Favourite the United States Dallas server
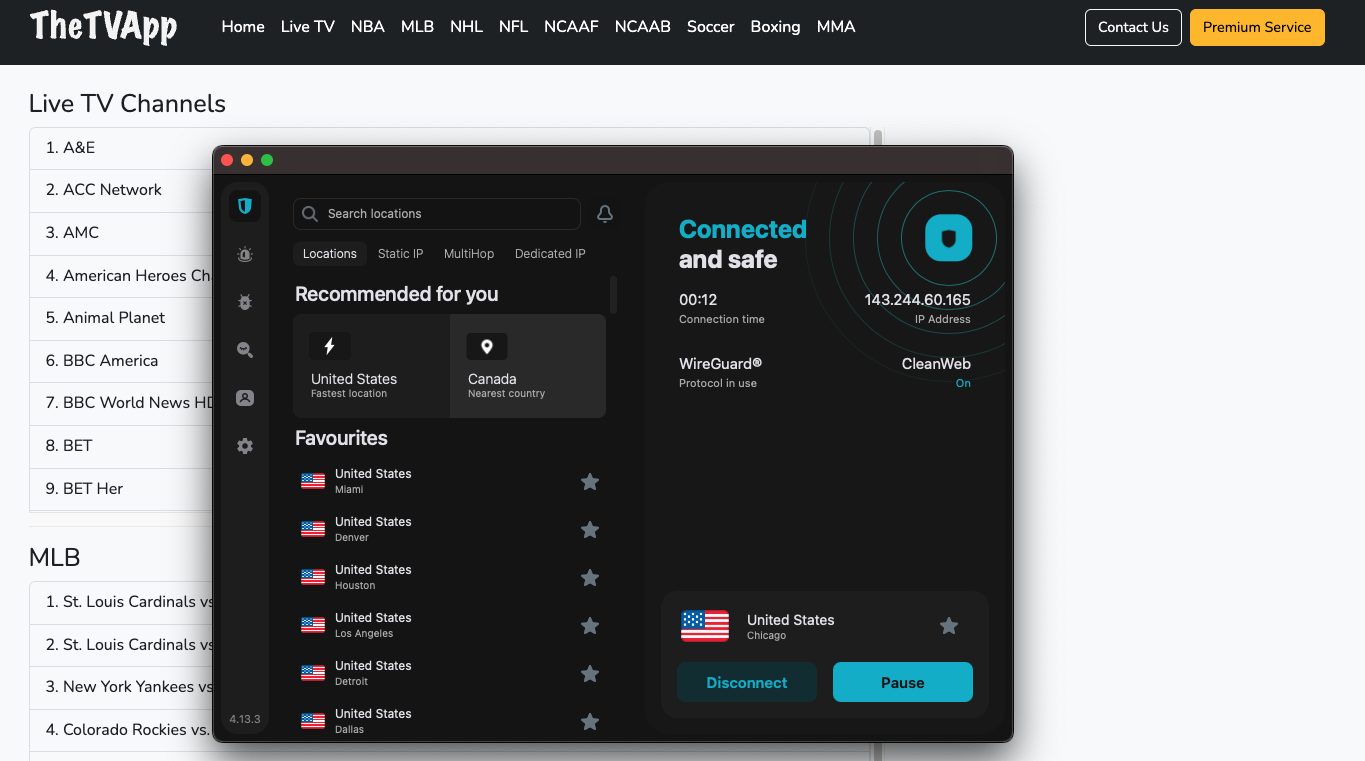1365x761 pixels. [x=590, y=721]
